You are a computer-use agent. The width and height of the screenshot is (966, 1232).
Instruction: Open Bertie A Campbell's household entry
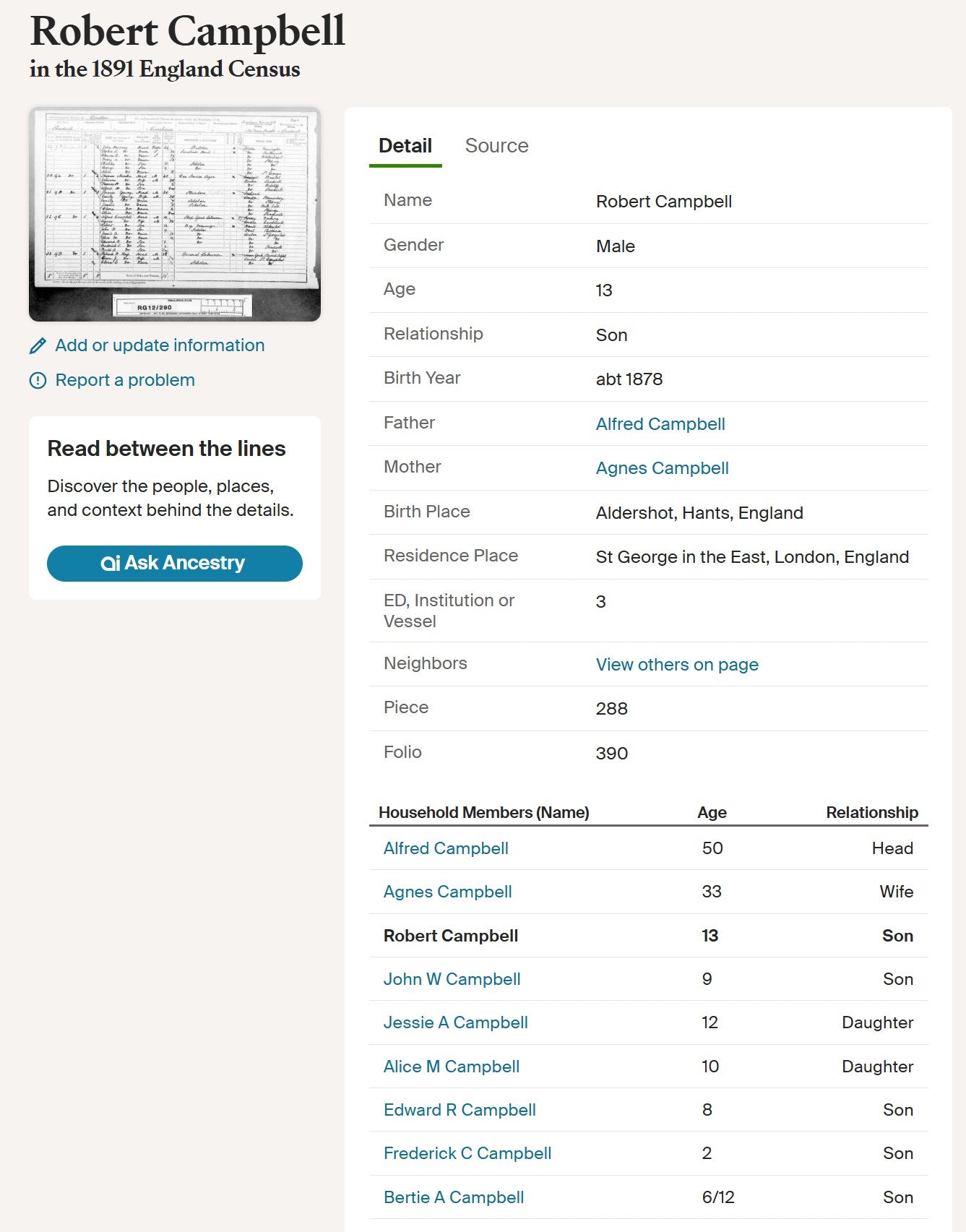pos(454,1197)
